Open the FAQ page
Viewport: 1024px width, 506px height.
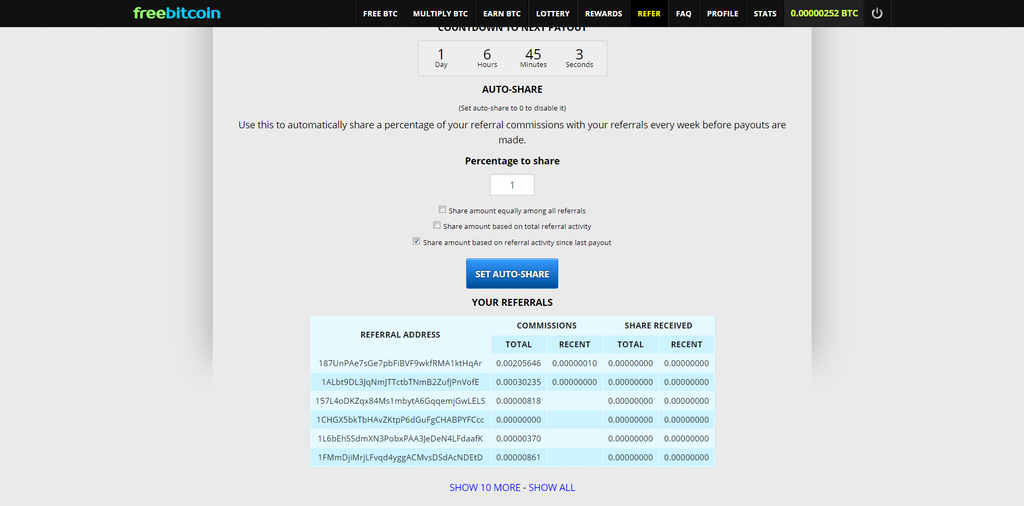[x=684, y=13]
